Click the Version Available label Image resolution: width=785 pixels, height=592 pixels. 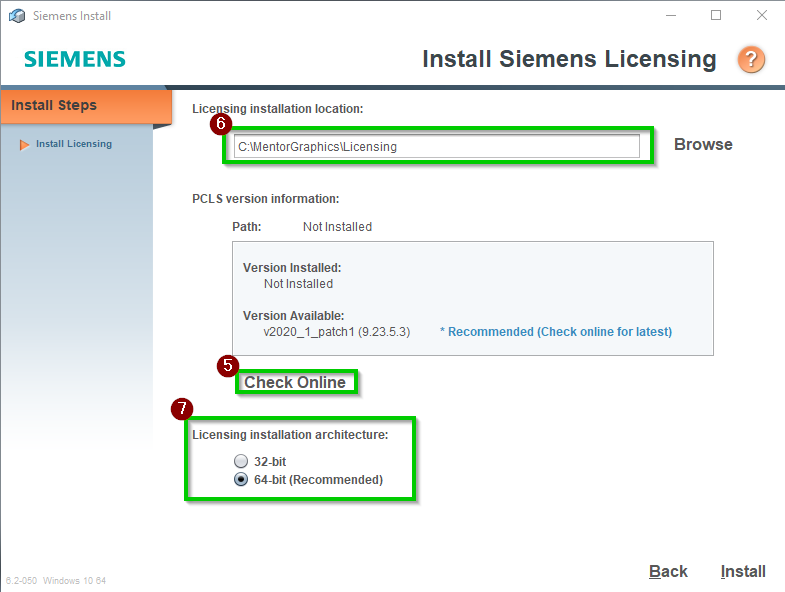293,316
